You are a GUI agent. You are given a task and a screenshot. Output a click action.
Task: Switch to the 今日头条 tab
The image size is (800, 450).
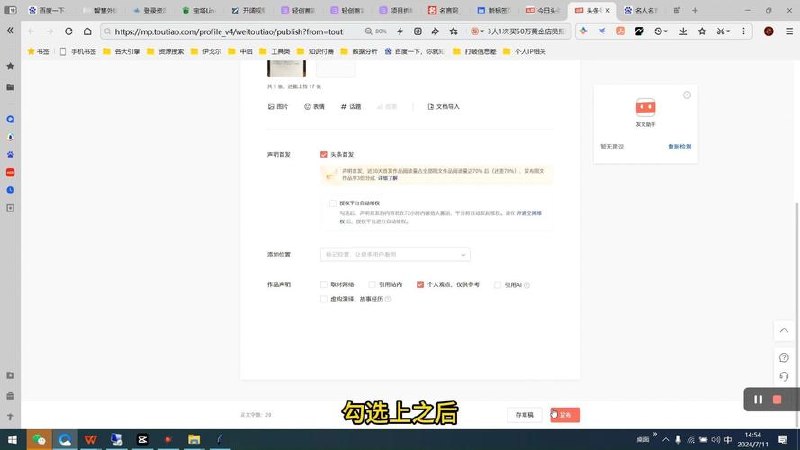[x=542, y=10]
